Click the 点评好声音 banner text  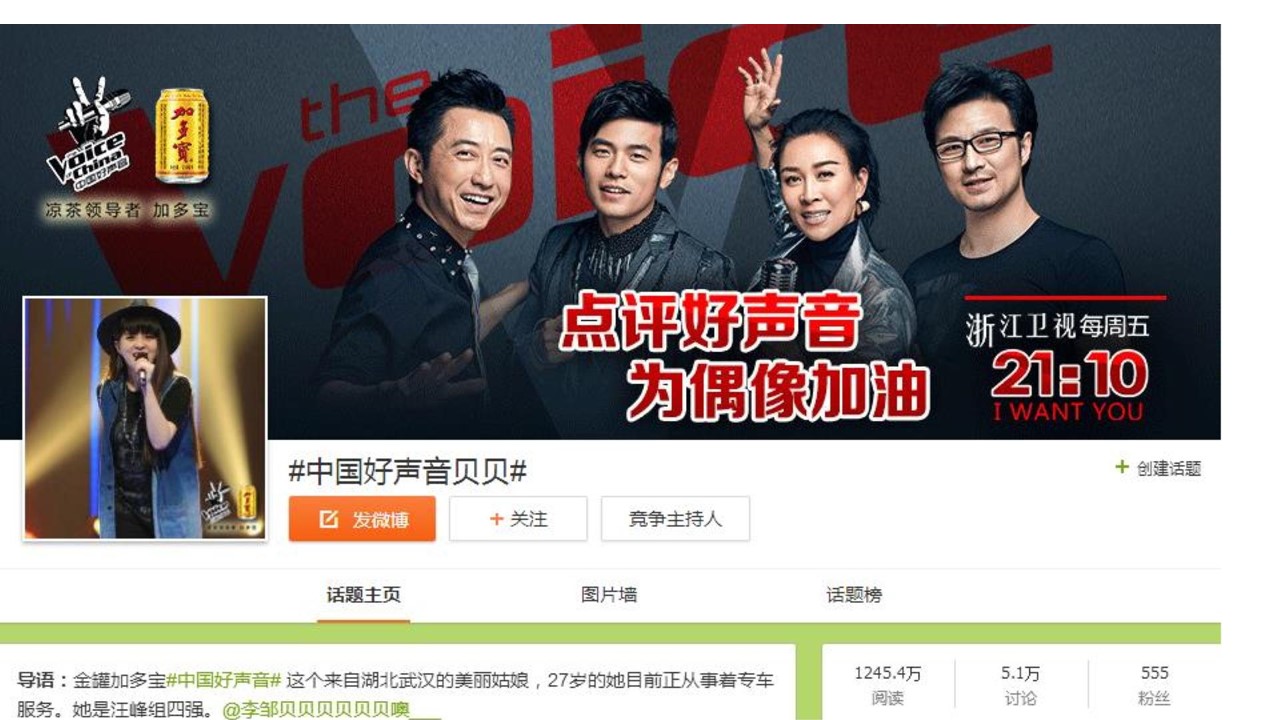click(709, 325)
